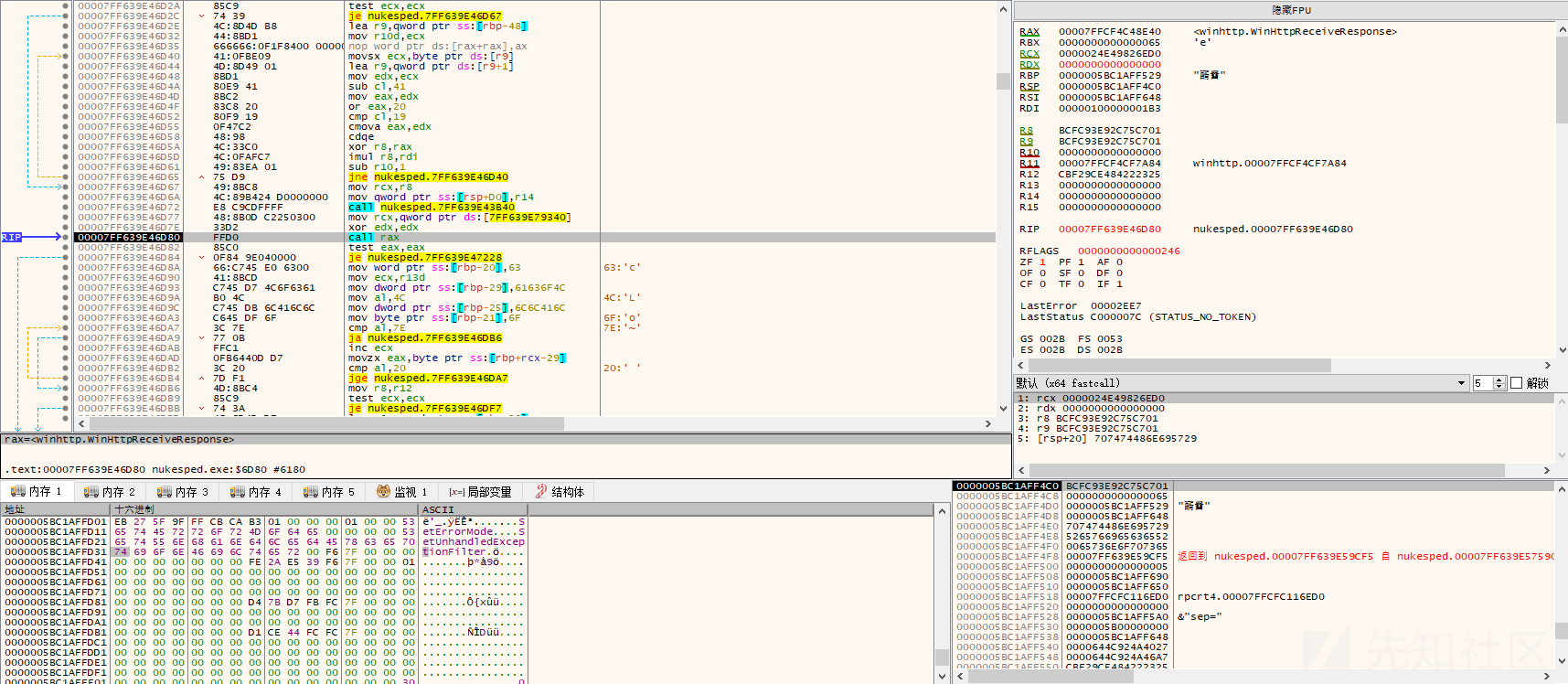Select the RIP register value
This screenshot has height=684, width=1568.
coord(1110,229)
